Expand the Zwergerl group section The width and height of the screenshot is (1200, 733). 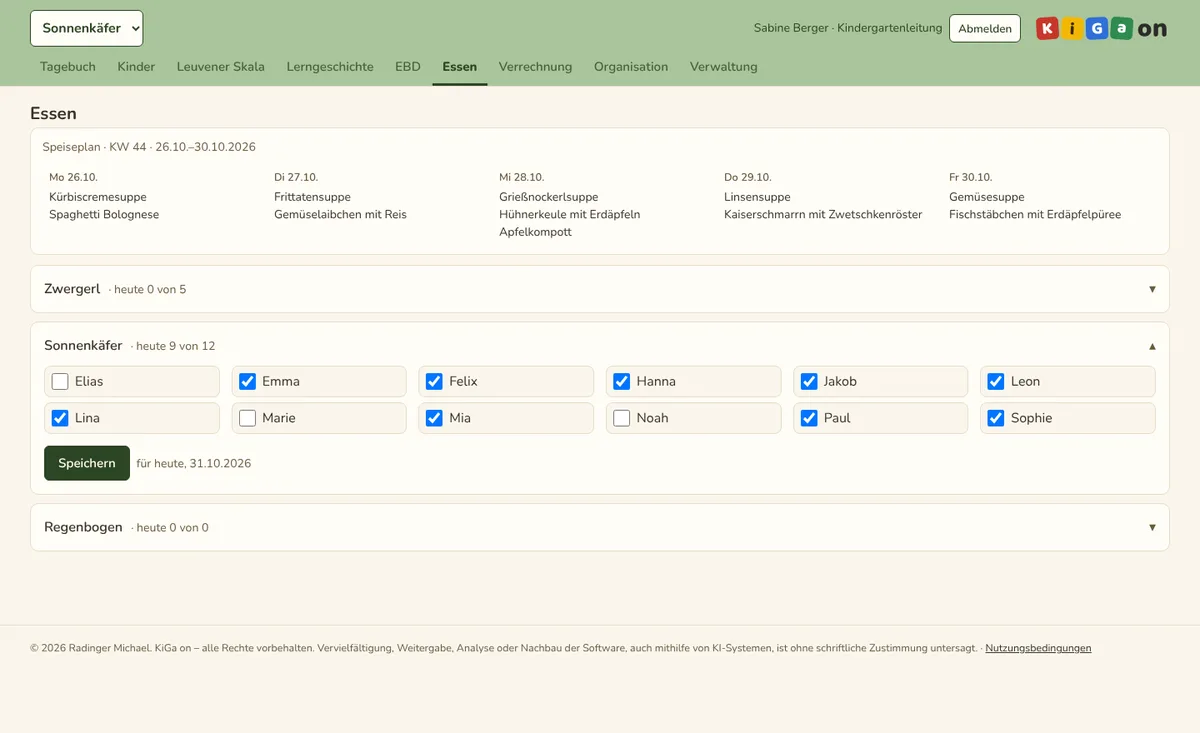point(600,289)
